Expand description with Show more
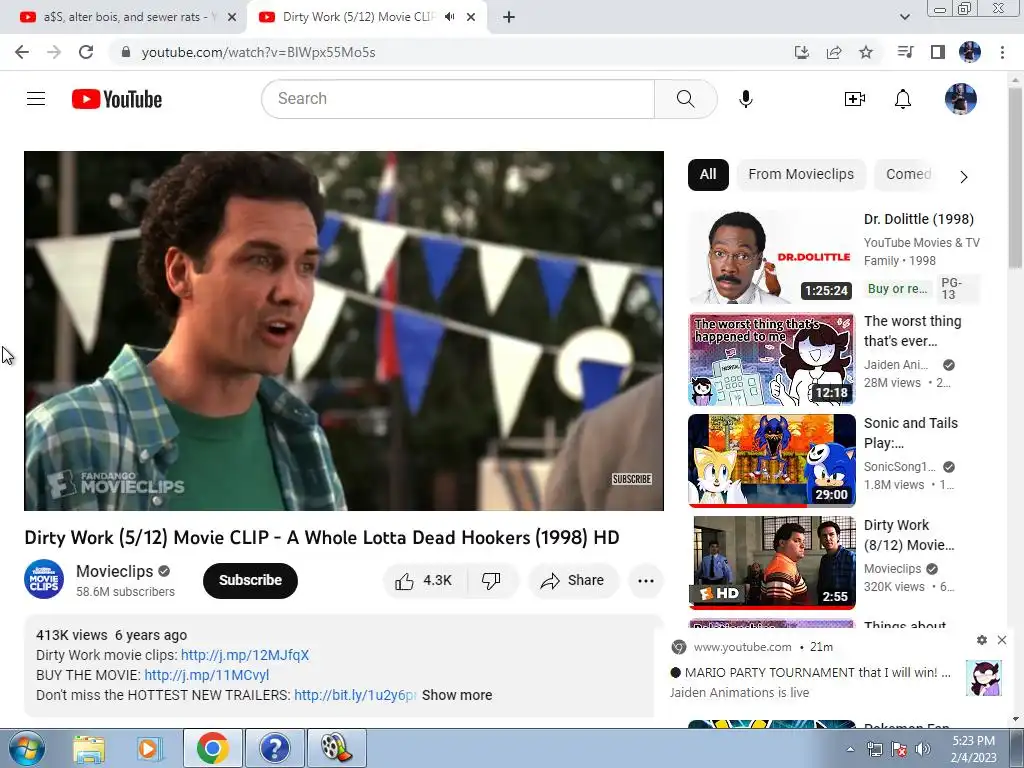The width and height of the screenshot is (1024, 768). coord(457,696)
